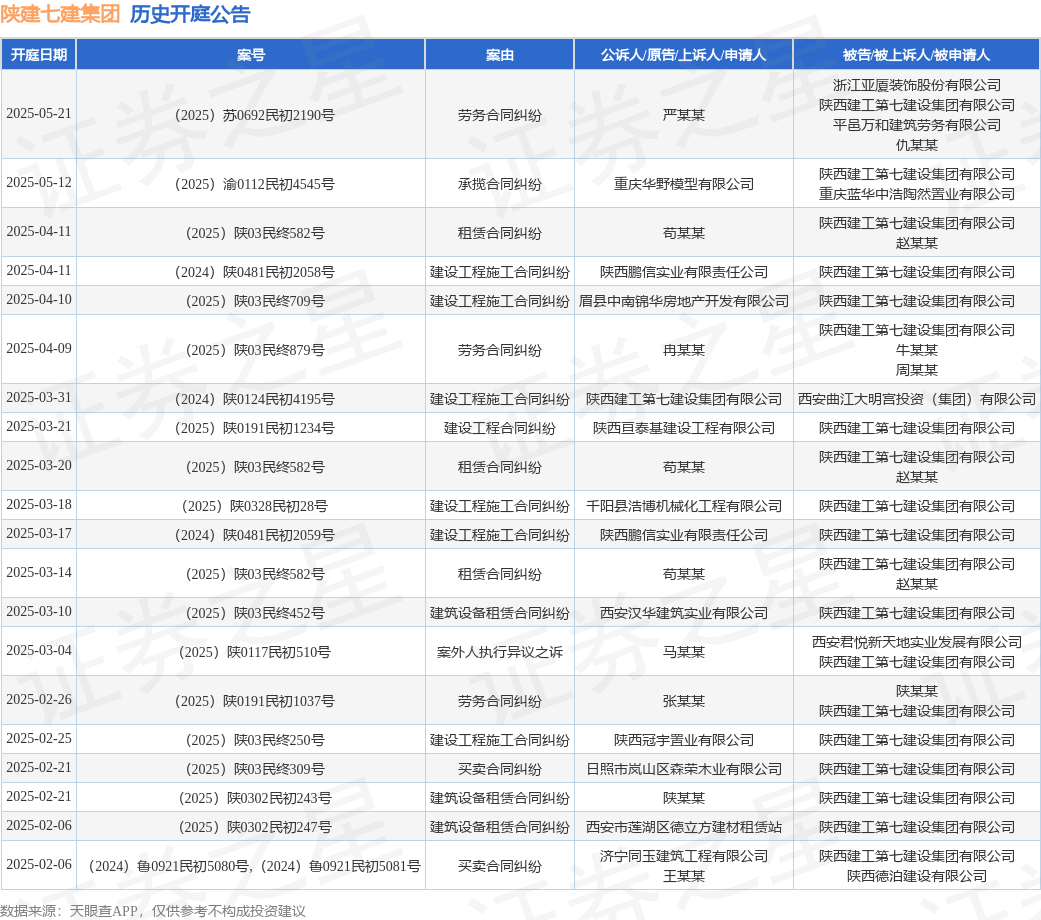Click case numbers 鲁0921民初5080号, 5081号

pyautogui.click(x=254, y=866)
